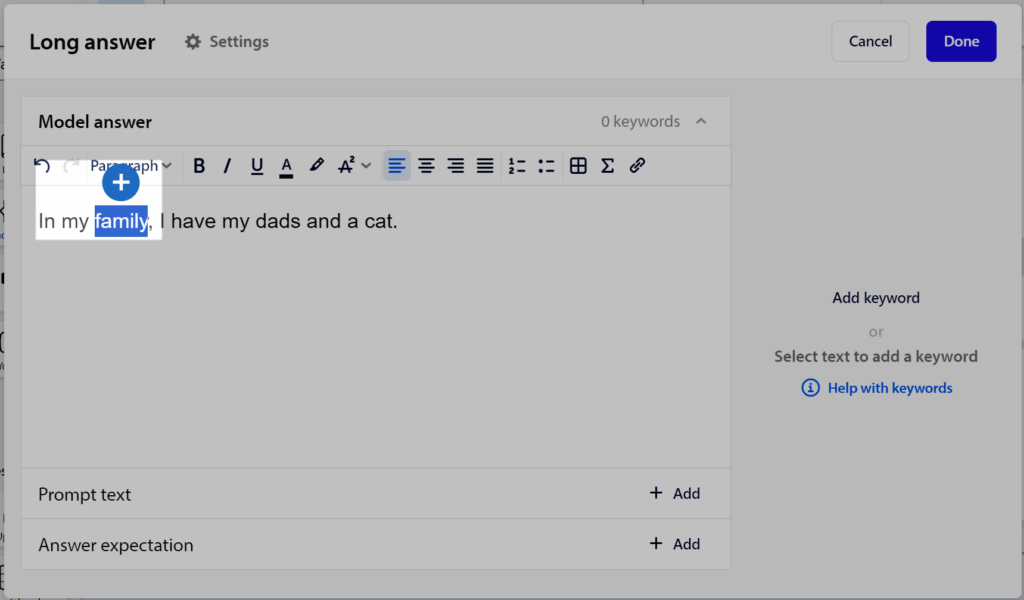Insert a hyperlink
This screenshot has height=600, width=1024.
(x=637, y=165)
